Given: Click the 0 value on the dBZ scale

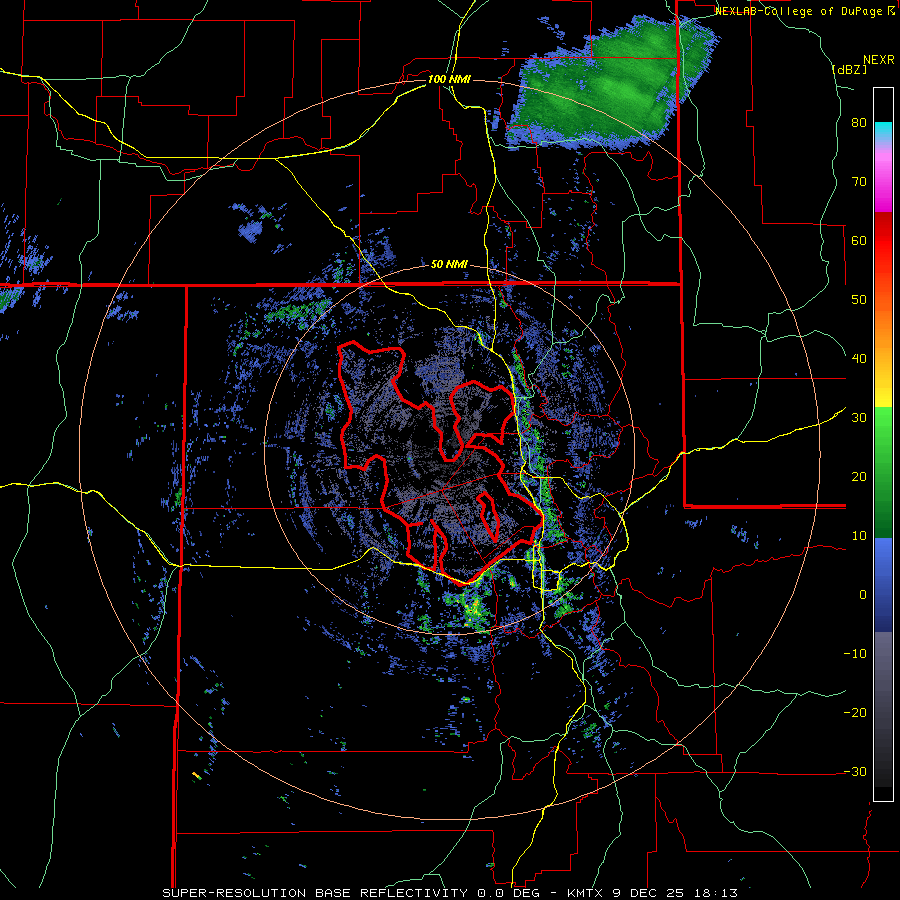Looking at the screenshot, I should (863, 595).
